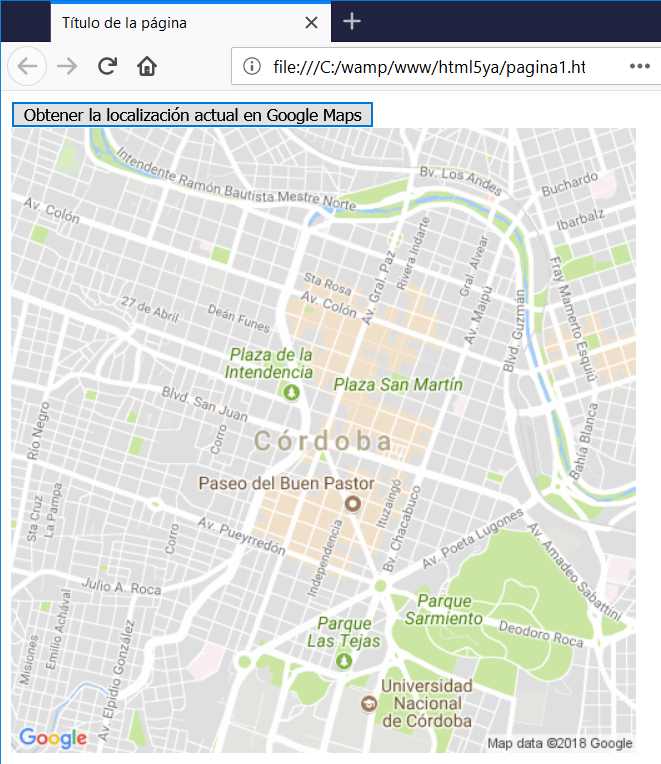Click the Blvd. San Juan street label
This screenshot has width=661, height=764.
(x=204, y=404)
